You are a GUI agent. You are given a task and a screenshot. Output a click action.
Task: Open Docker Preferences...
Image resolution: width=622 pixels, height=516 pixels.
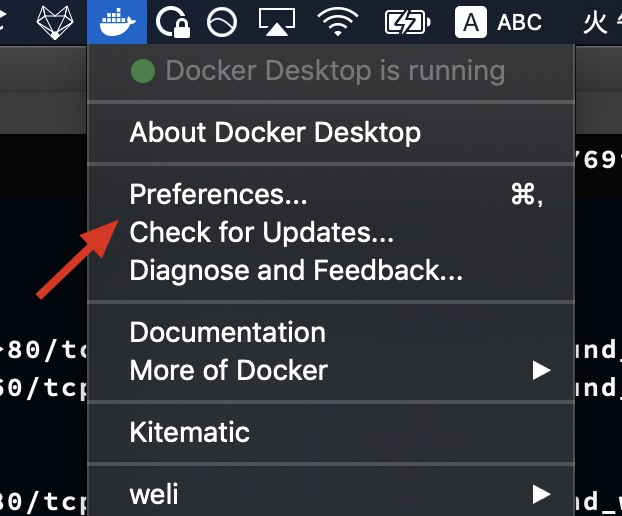331,194
